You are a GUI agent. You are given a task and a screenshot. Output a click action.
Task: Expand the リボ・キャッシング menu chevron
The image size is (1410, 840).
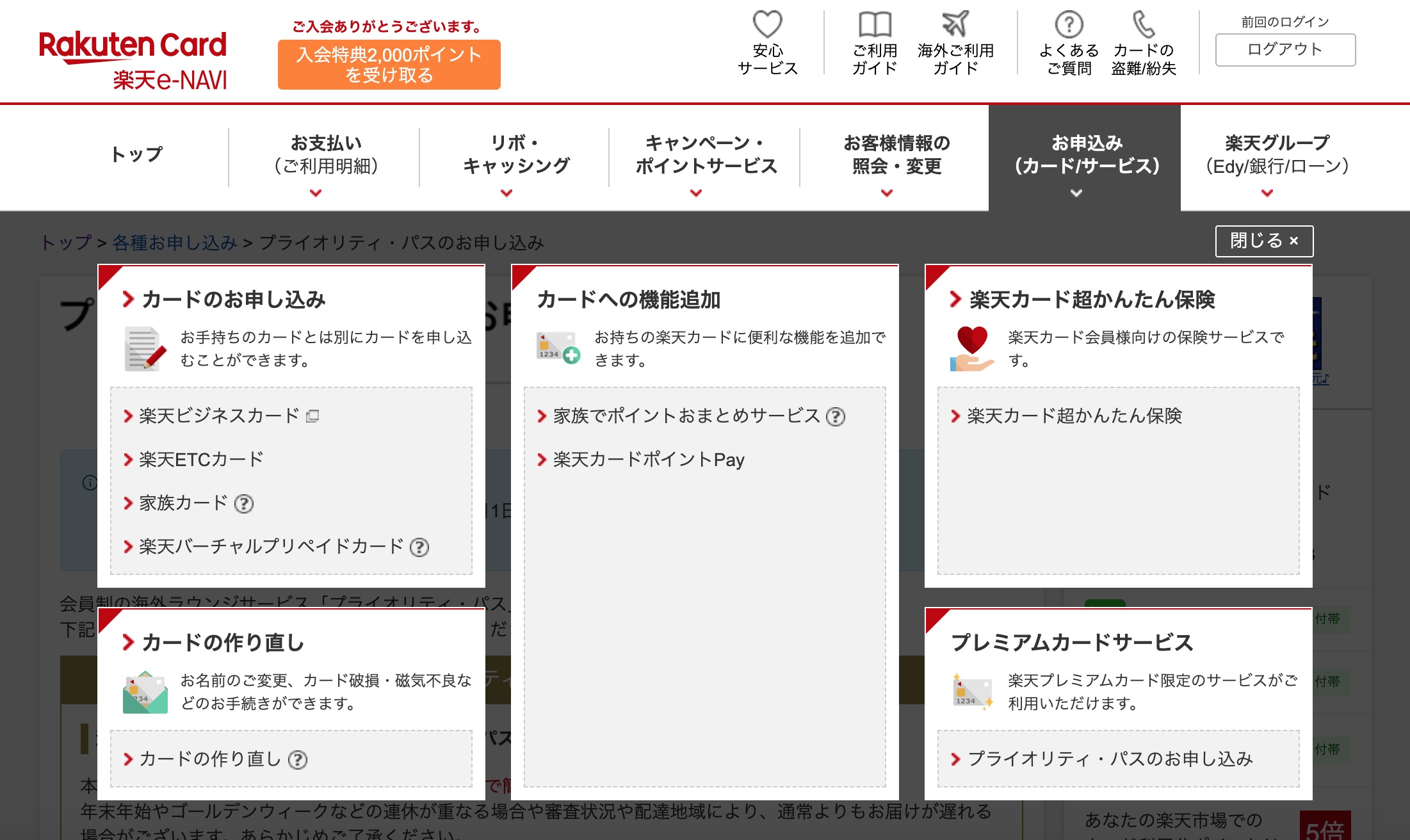point(506,193)
